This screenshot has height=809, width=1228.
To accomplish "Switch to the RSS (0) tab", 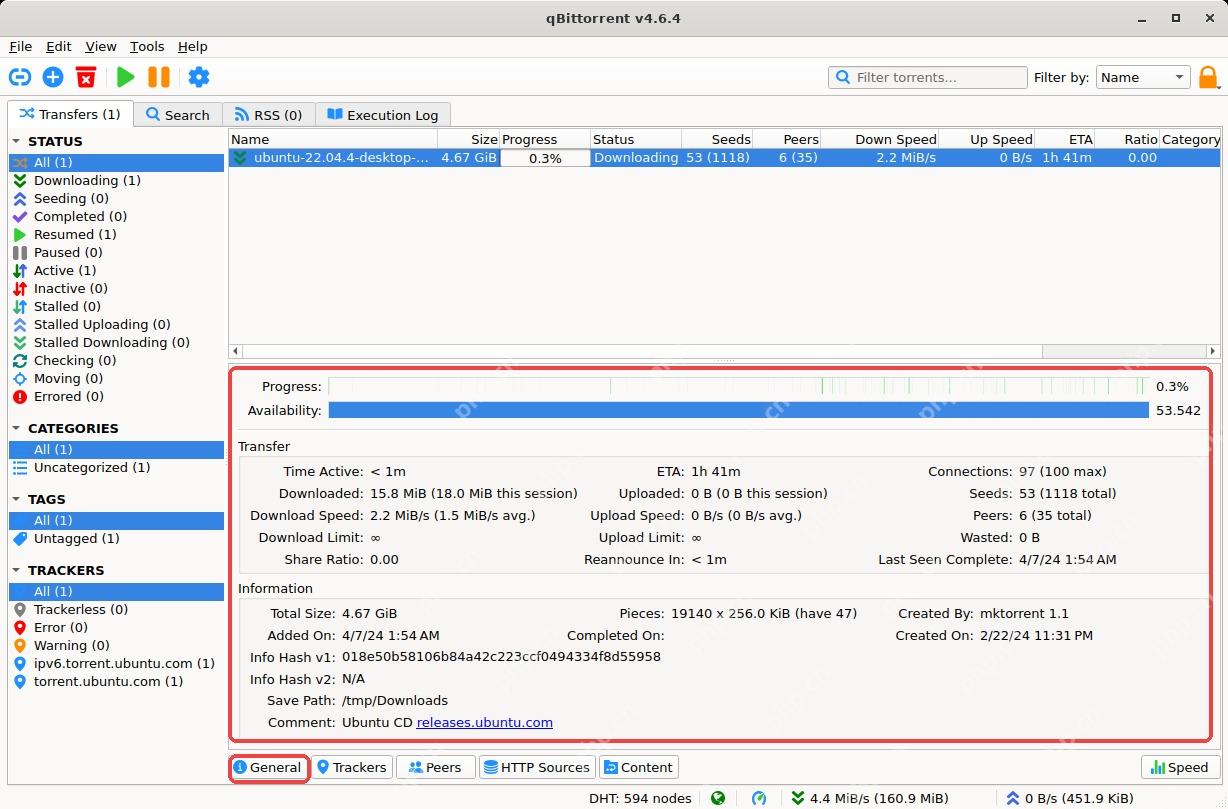I will (x=268, y=115).
